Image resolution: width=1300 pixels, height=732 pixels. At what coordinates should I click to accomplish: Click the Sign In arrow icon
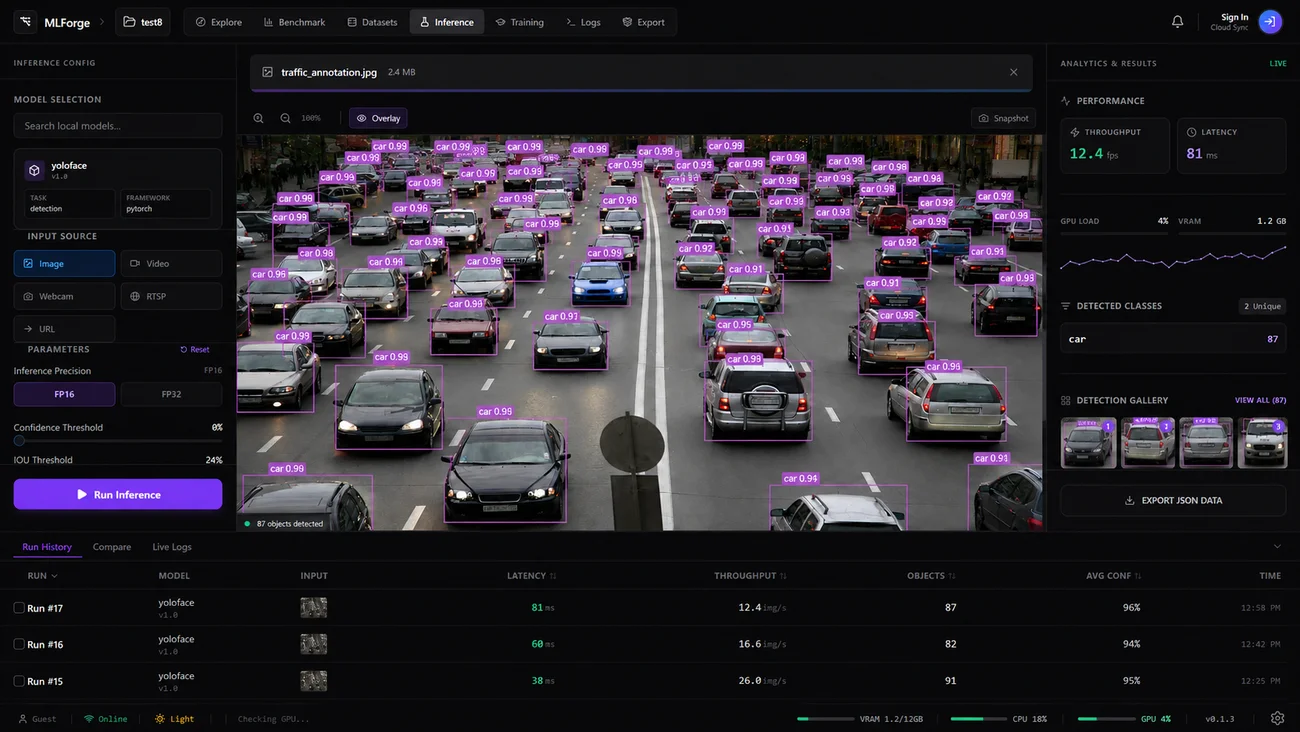pos(1270,22)
